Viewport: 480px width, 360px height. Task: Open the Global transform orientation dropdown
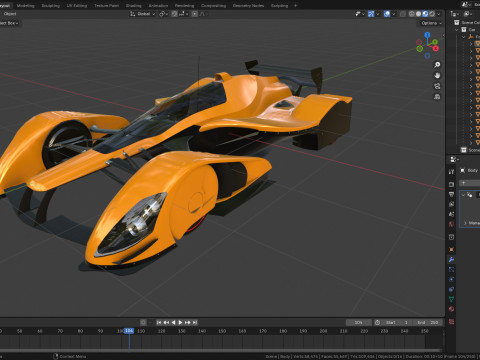(x=143, y=14)
